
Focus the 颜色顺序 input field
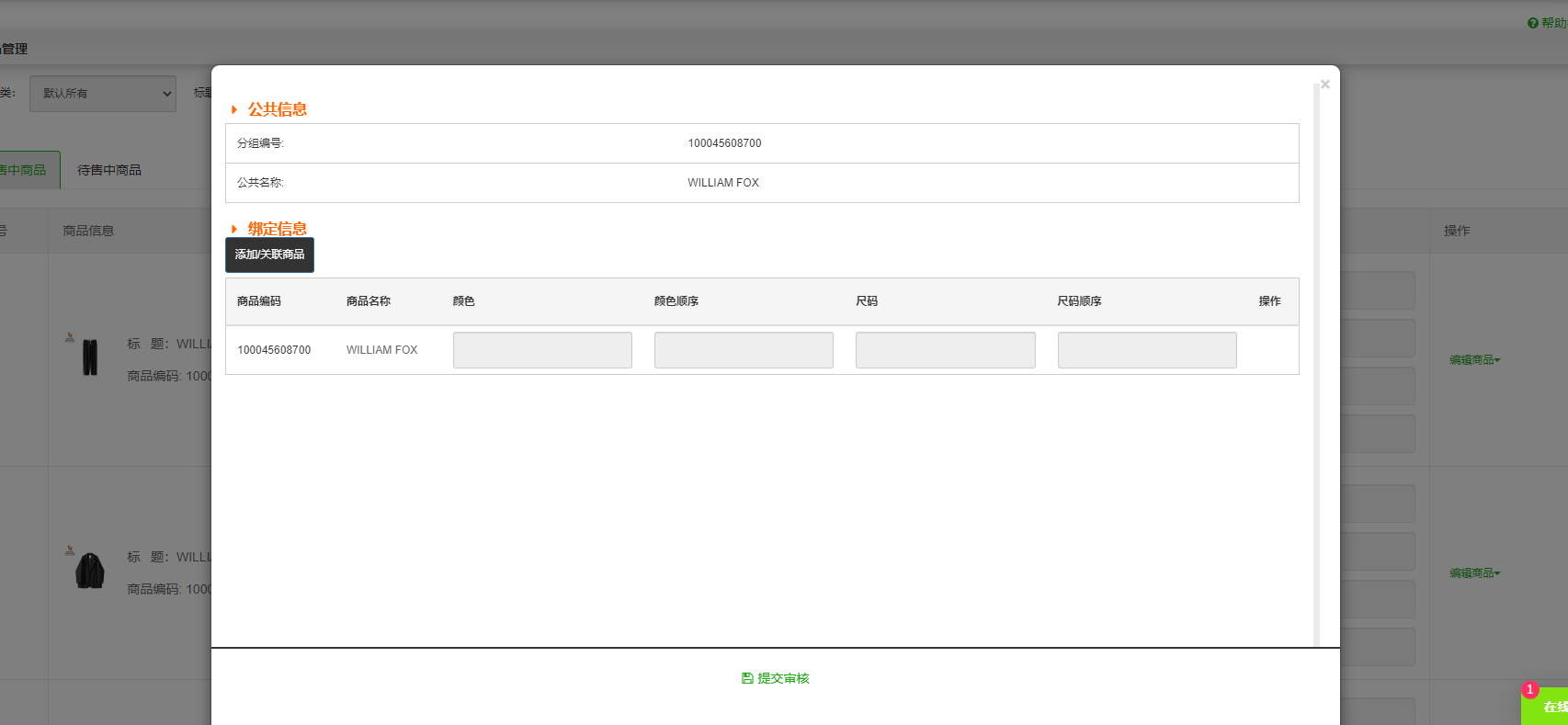(744, 350)
